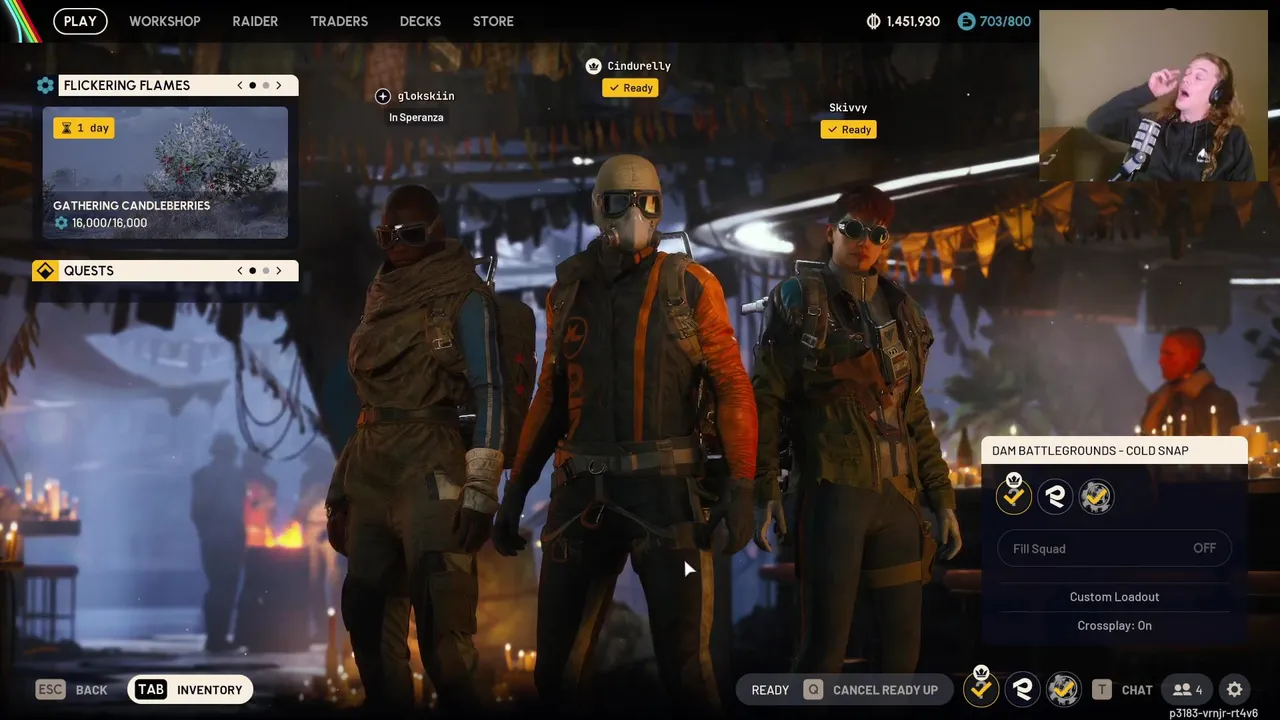Image resolution: width=1280 pixels, height=720 pixels.
Task: Open the STORE tab
Action: 493,21
